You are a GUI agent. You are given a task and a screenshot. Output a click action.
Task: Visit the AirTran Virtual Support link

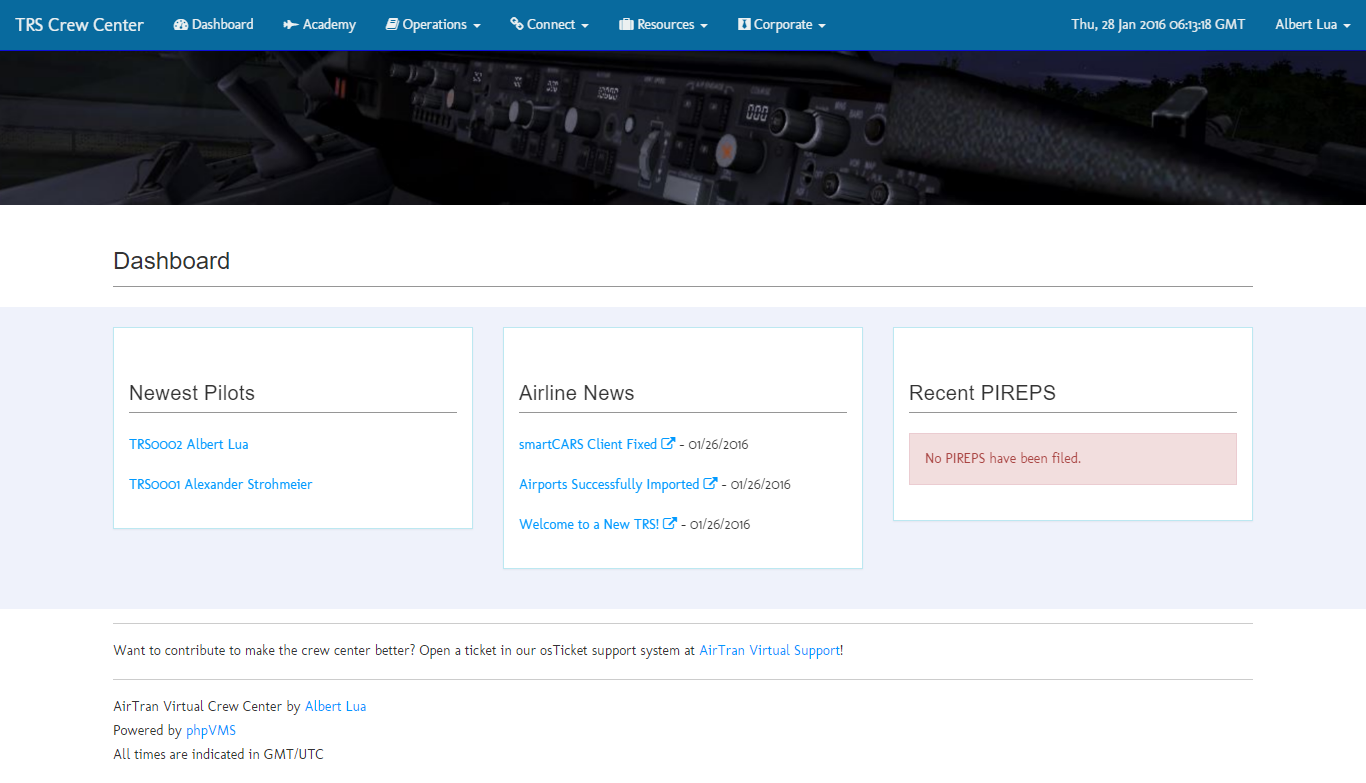pos(770,650)
